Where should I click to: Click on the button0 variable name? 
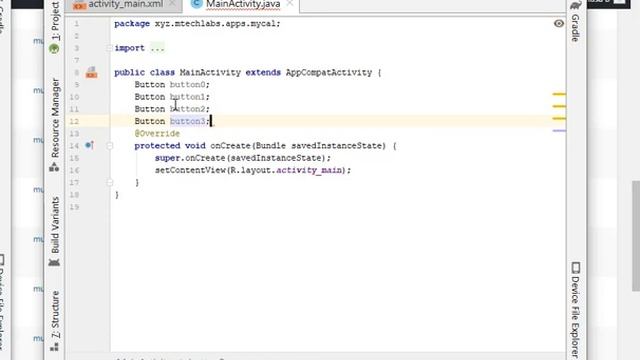coord(187,84)
